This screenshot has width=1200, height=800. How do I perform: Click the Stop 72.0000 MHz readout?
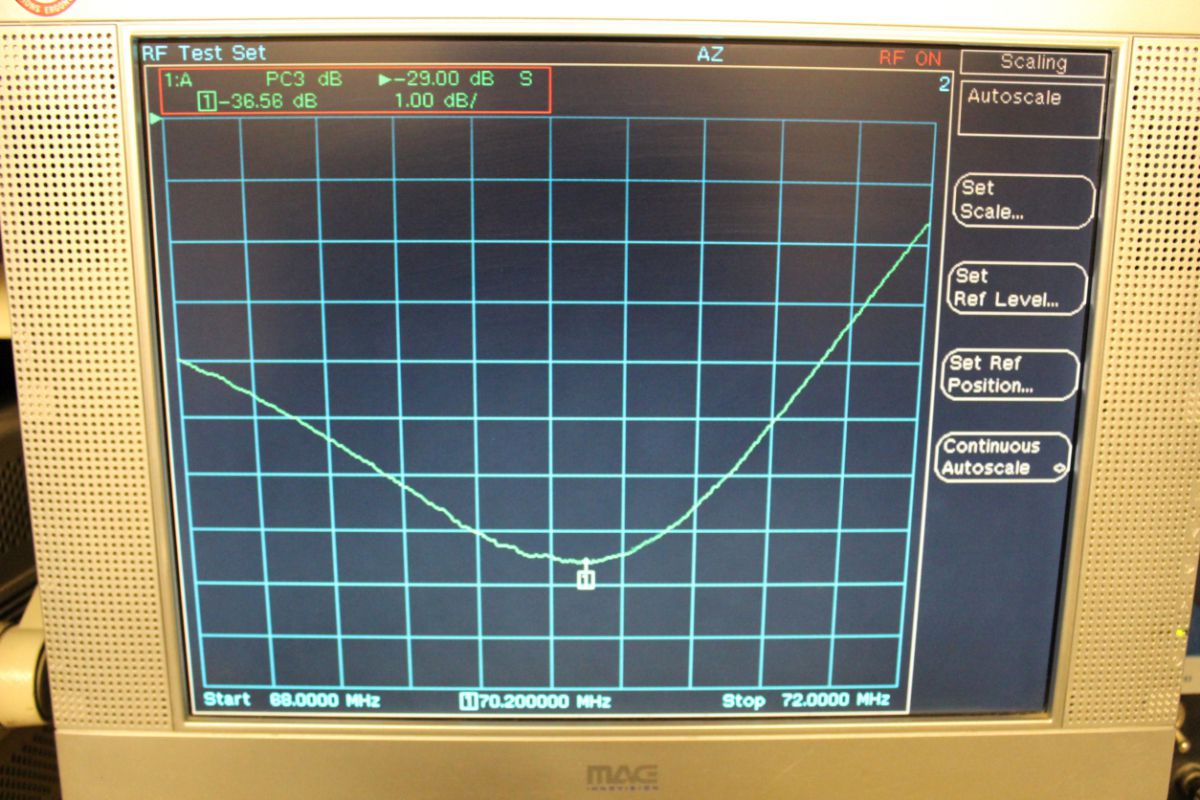click(x=805, y=700)
